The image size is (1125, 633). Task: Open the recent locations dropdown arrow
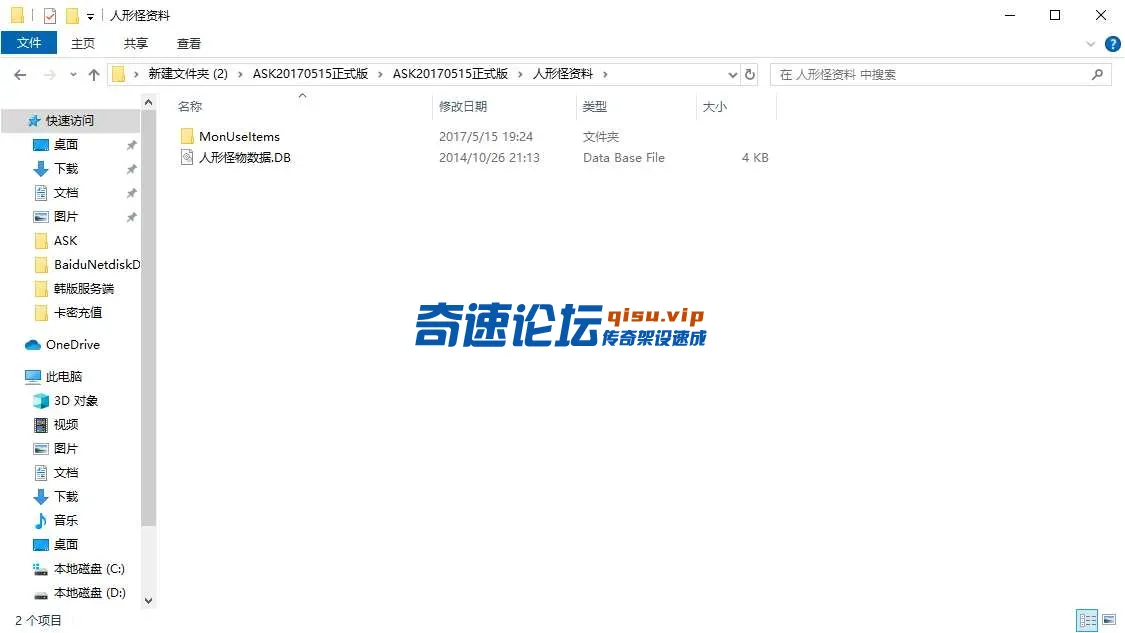click(73, 75)
